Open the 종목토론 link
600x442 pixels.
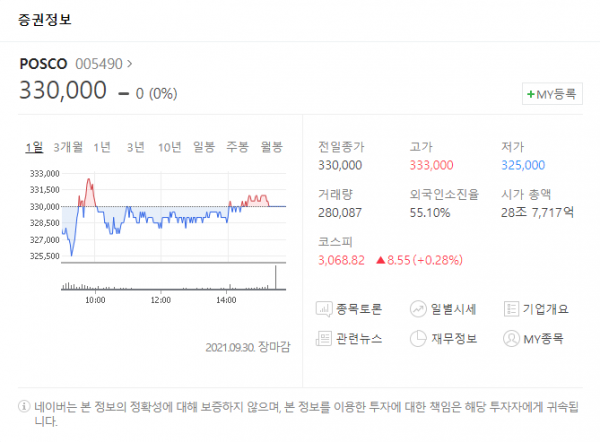359,309
